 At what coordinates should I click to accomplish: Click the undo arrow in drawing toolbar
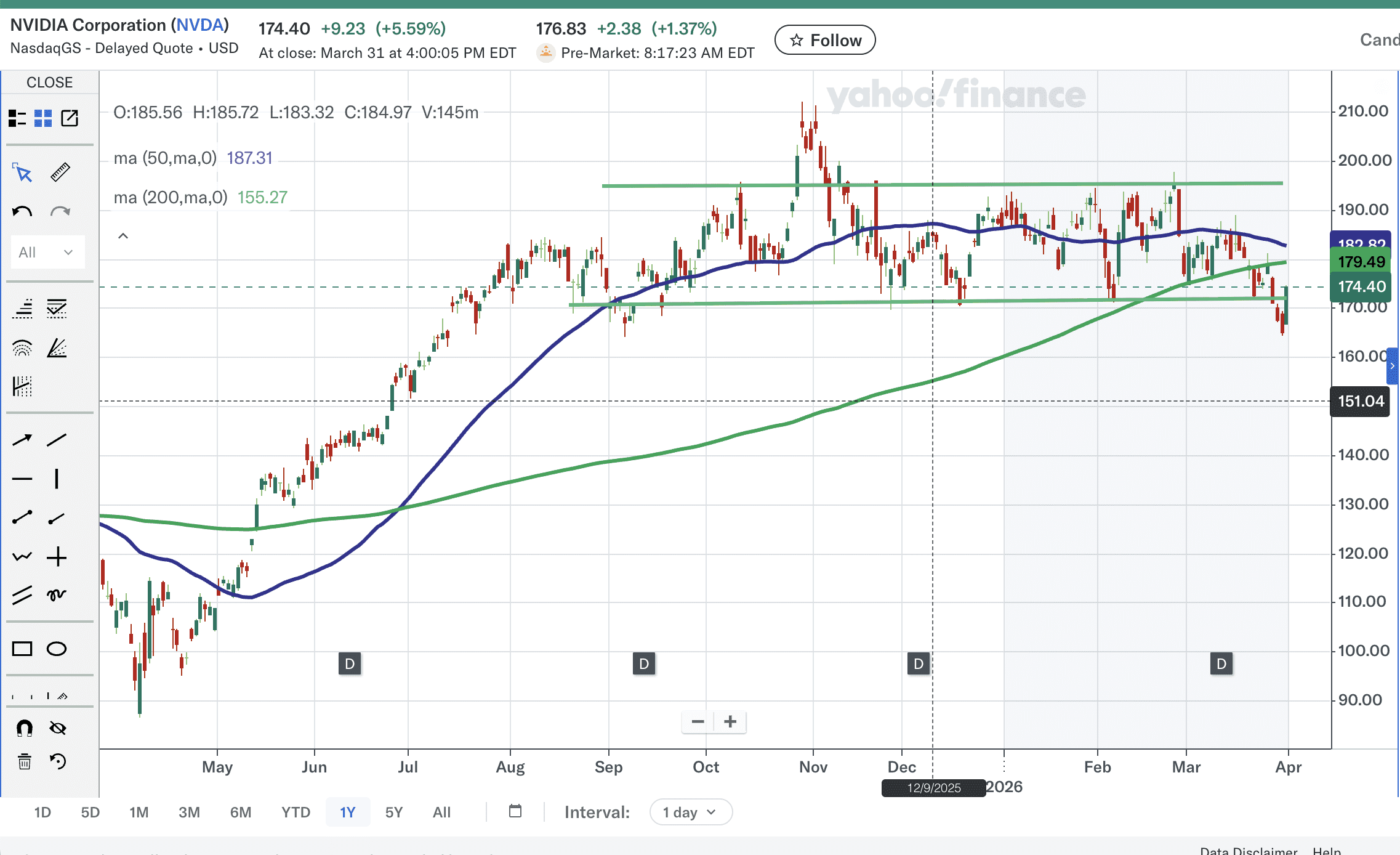point(22,213)
